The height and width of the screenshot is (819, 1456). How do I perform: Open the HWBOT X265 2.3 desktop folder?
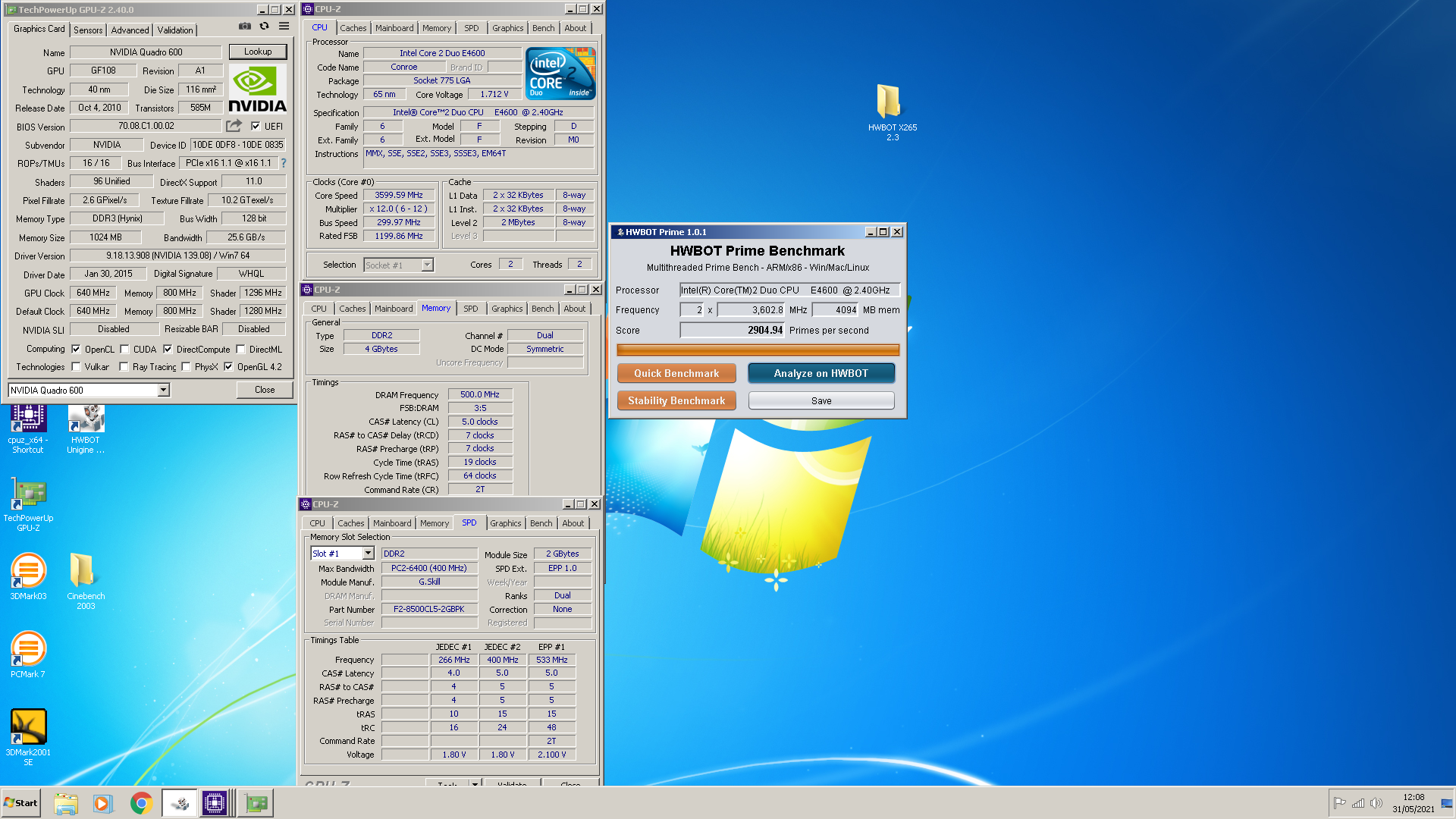[x=892, y=112]
